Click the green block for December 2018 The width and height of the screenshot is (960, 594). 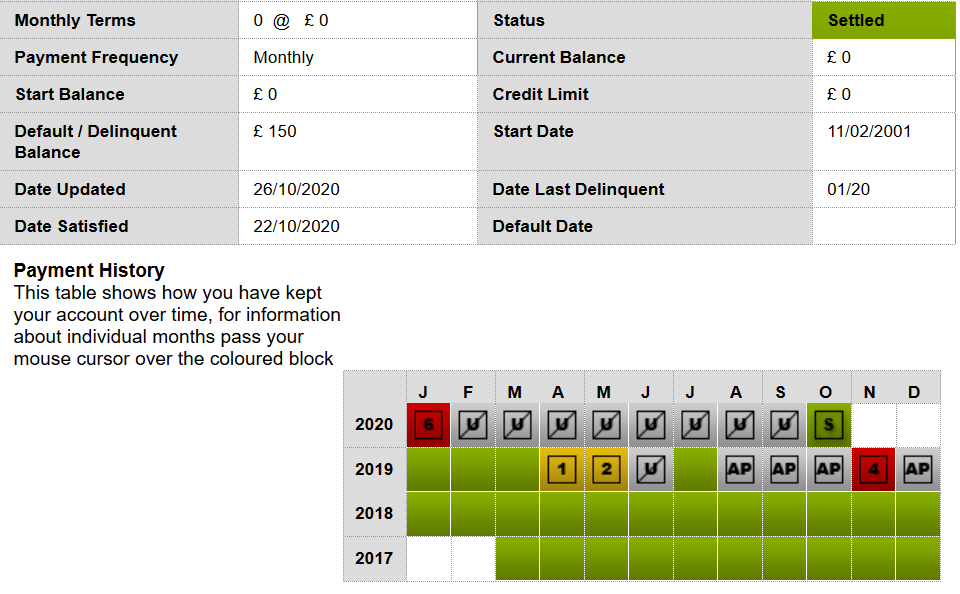point(918,514)
